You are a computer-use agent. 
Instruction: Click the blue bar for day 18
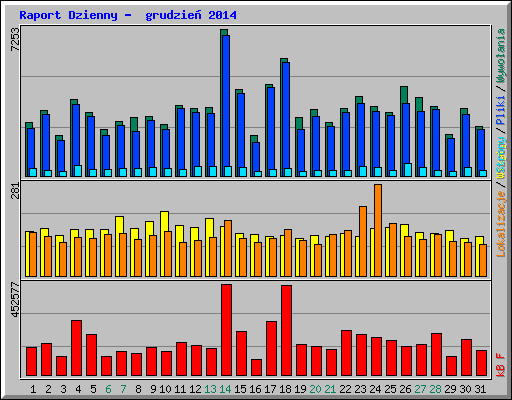(x=286, y=119)
